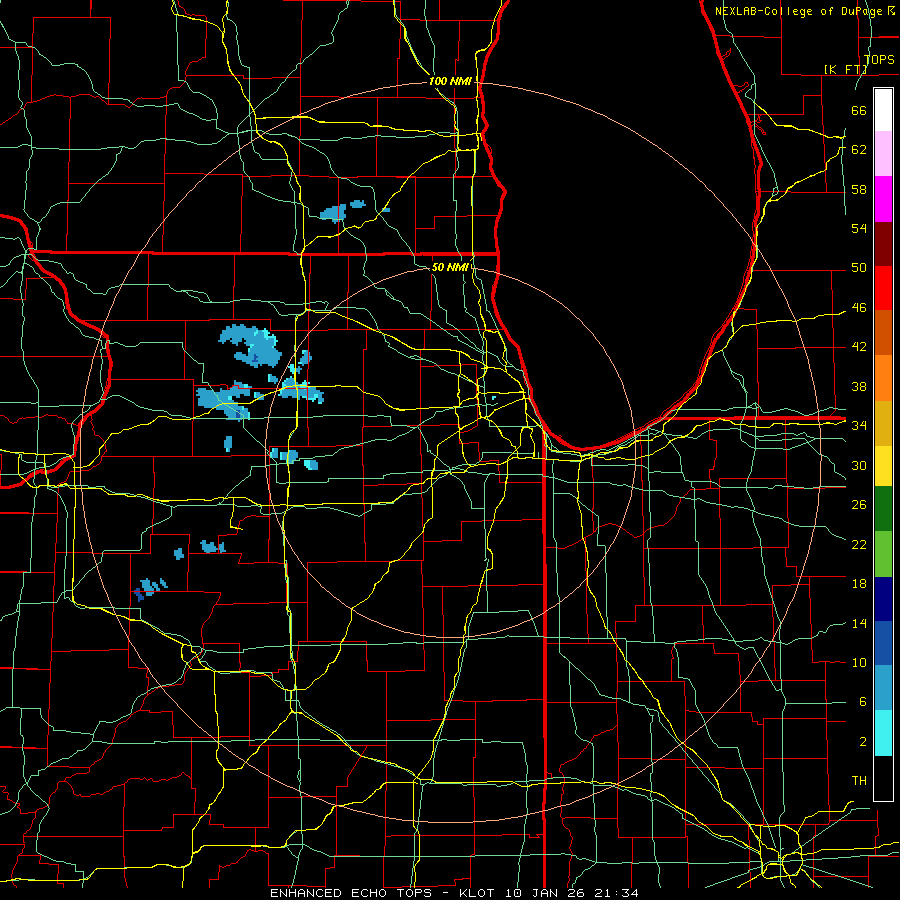The width and height of the screenshot is (900, 900).
Task: Click the 54 legend value
Action: pyautogui.click(x=859, y=228)
